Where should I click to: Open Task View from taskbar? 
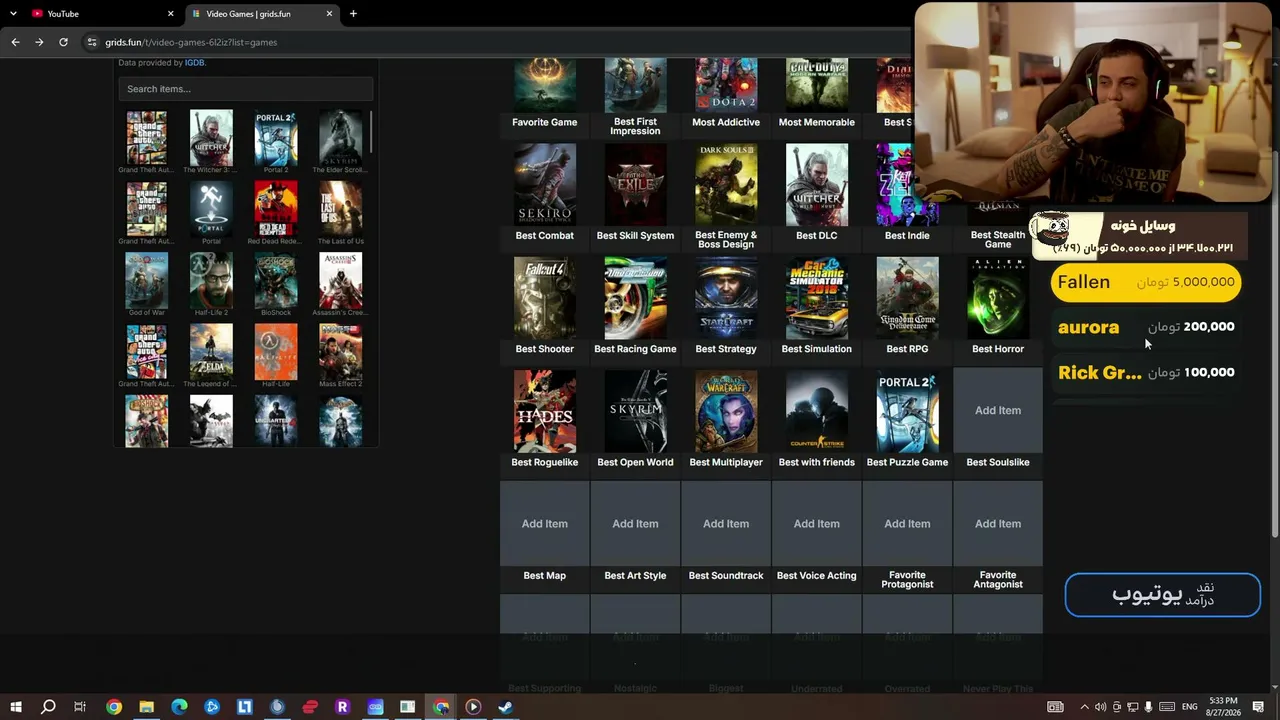(x=80, y=707)
